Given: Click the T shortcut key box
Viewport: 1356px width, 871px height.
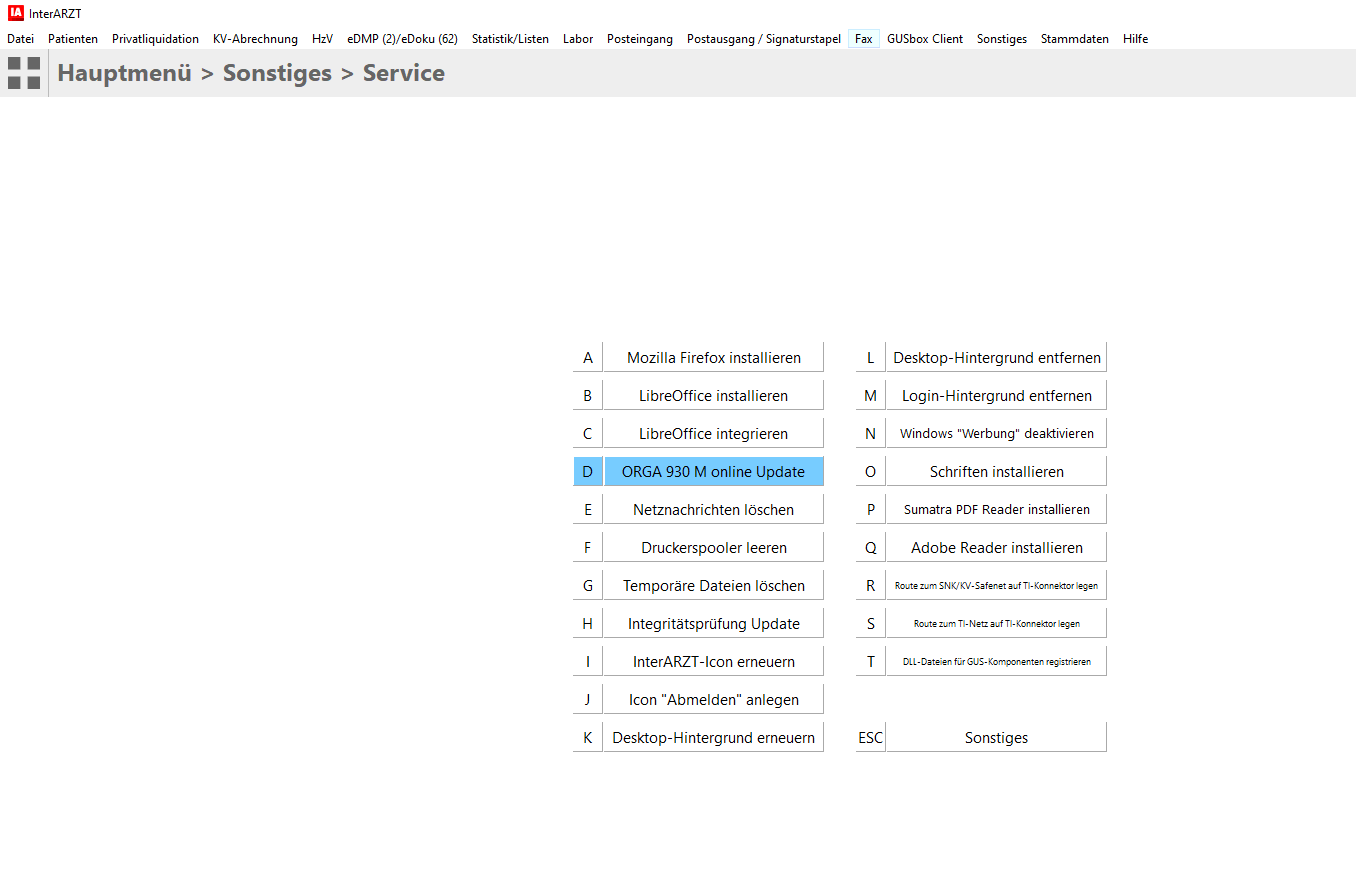Looking at the screenshot, I should tap(871, 661).
